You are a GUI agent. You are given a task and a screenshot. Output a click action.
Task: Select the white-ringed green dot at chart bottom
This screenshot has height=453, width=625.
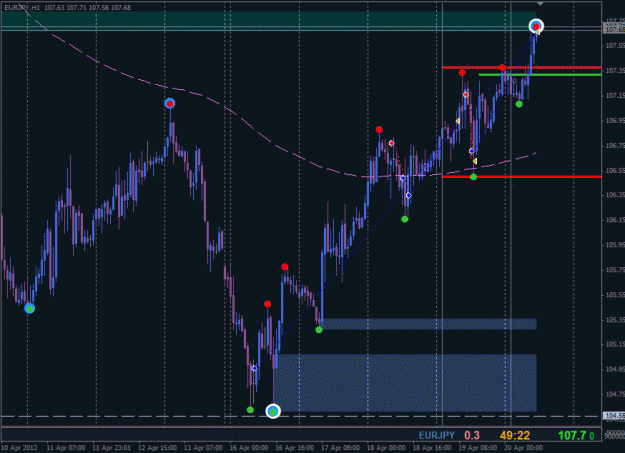(x=273, y=411)
